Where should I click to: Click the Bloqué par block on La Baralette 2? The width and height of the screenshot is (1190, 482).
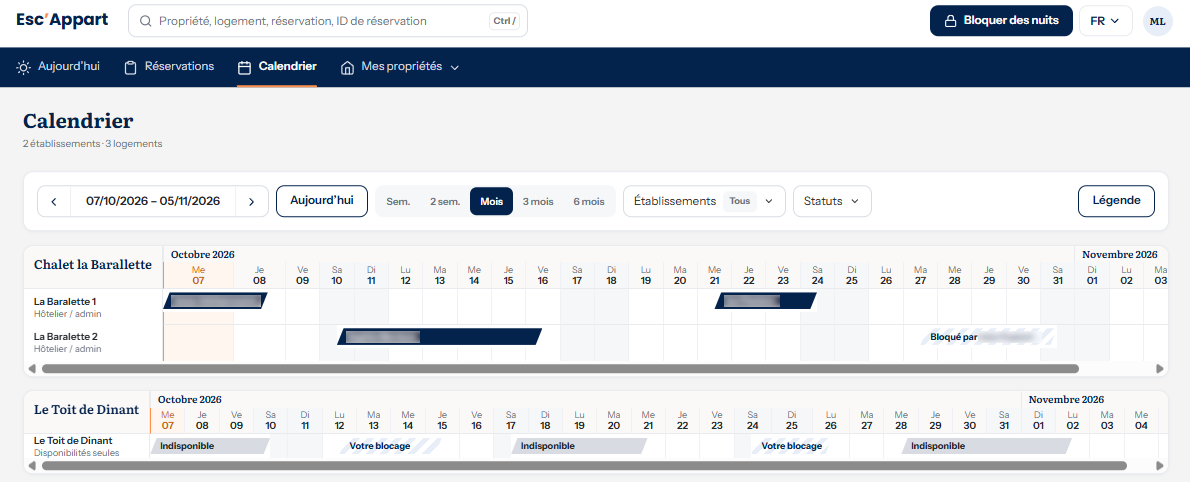pos(987,337)
